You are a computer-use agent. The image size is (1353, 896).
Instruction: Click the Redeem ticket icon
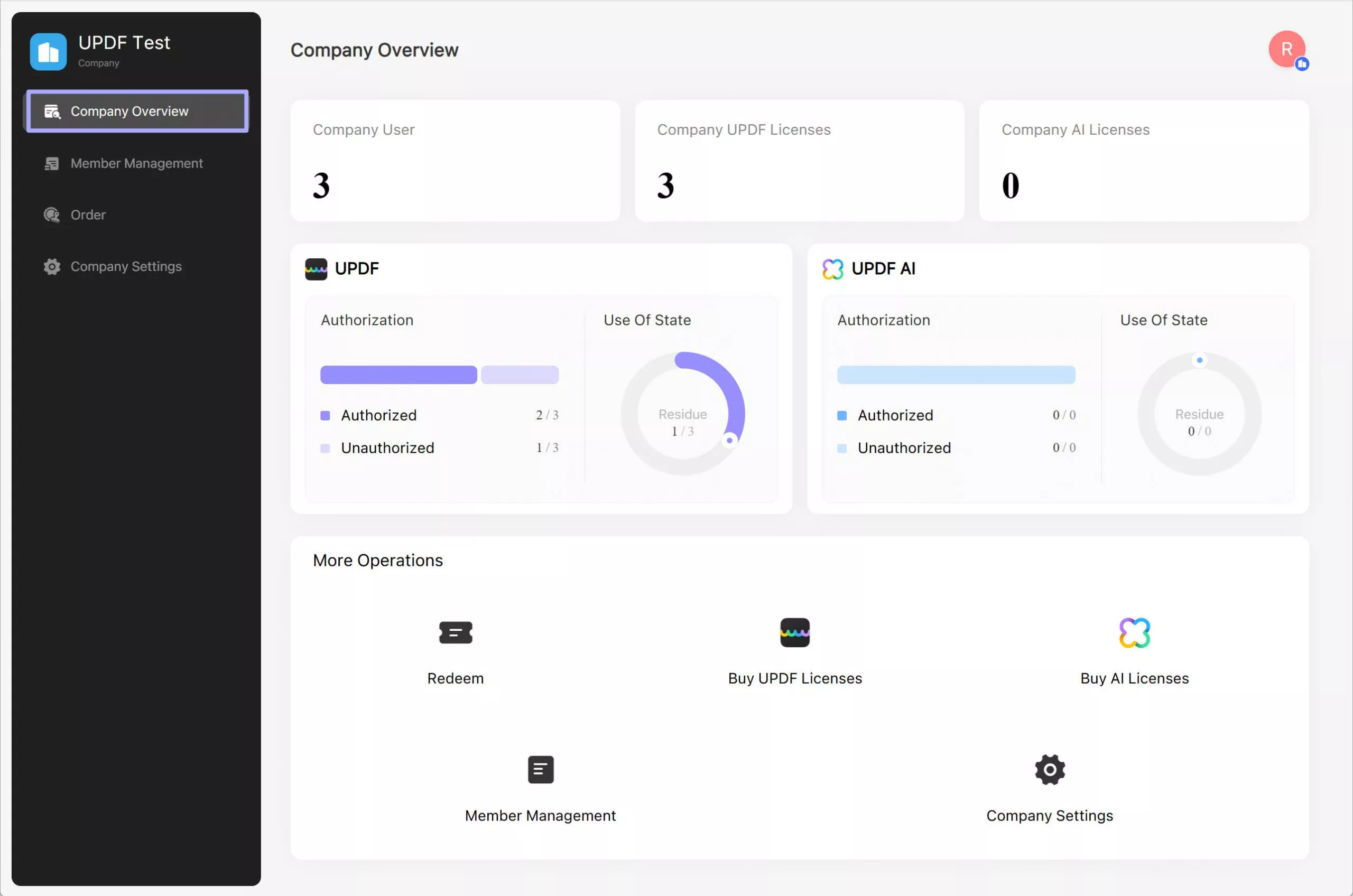click(x=456, y=632)
